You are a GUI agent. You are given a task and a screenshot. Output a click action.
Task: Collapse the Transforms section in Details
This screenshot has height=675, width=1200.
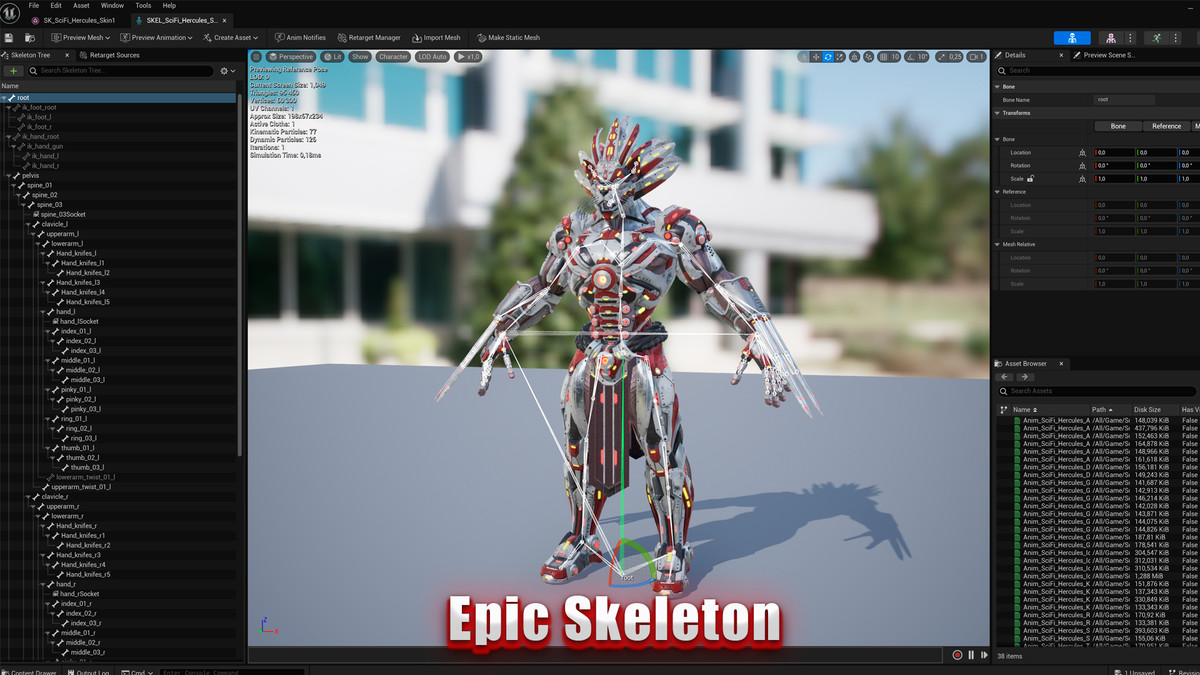click(x=997, y=113)
